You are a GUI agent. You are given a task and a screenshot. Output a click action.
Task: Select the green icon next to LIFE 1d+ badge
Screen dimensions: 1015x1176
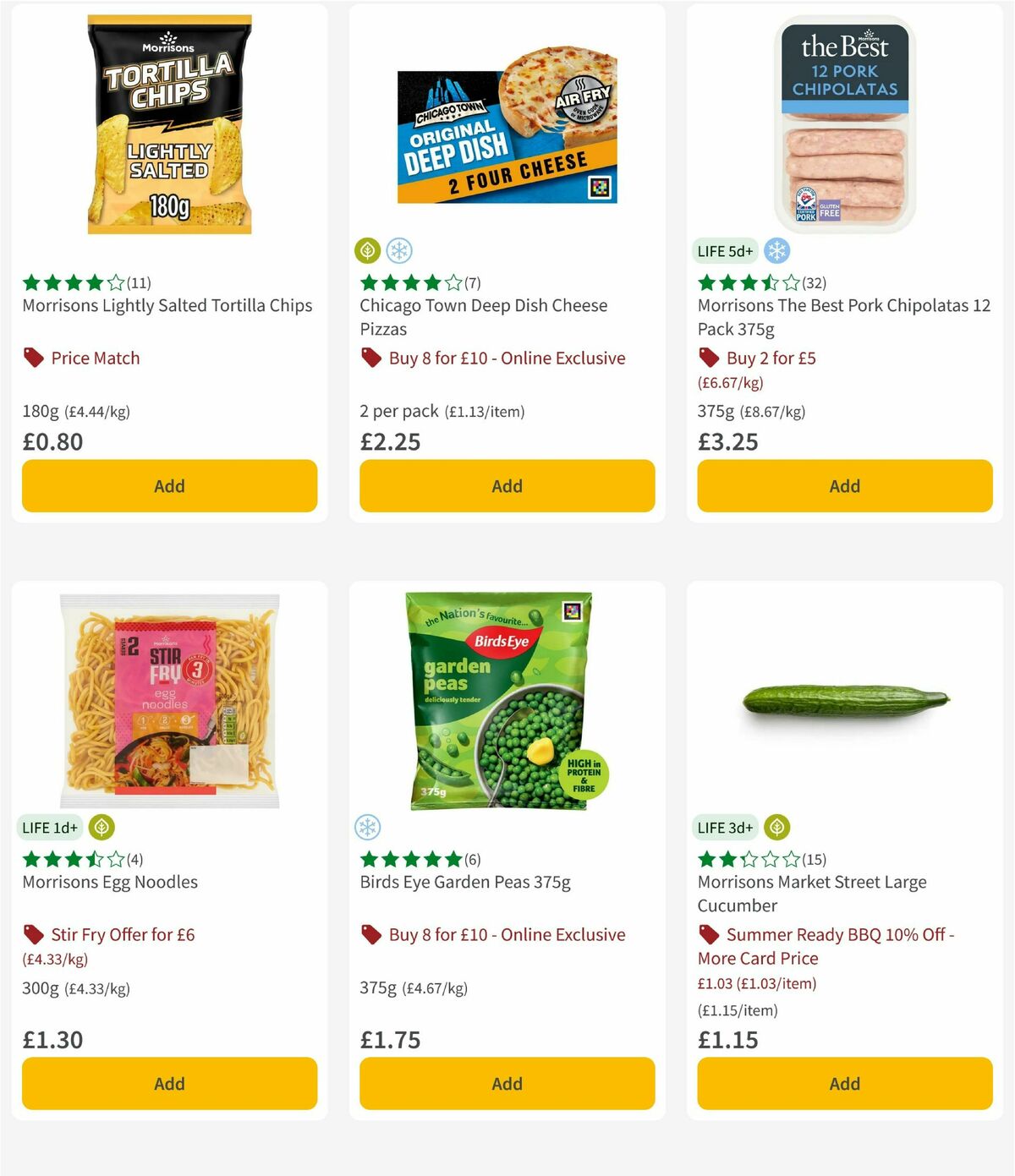101,828
